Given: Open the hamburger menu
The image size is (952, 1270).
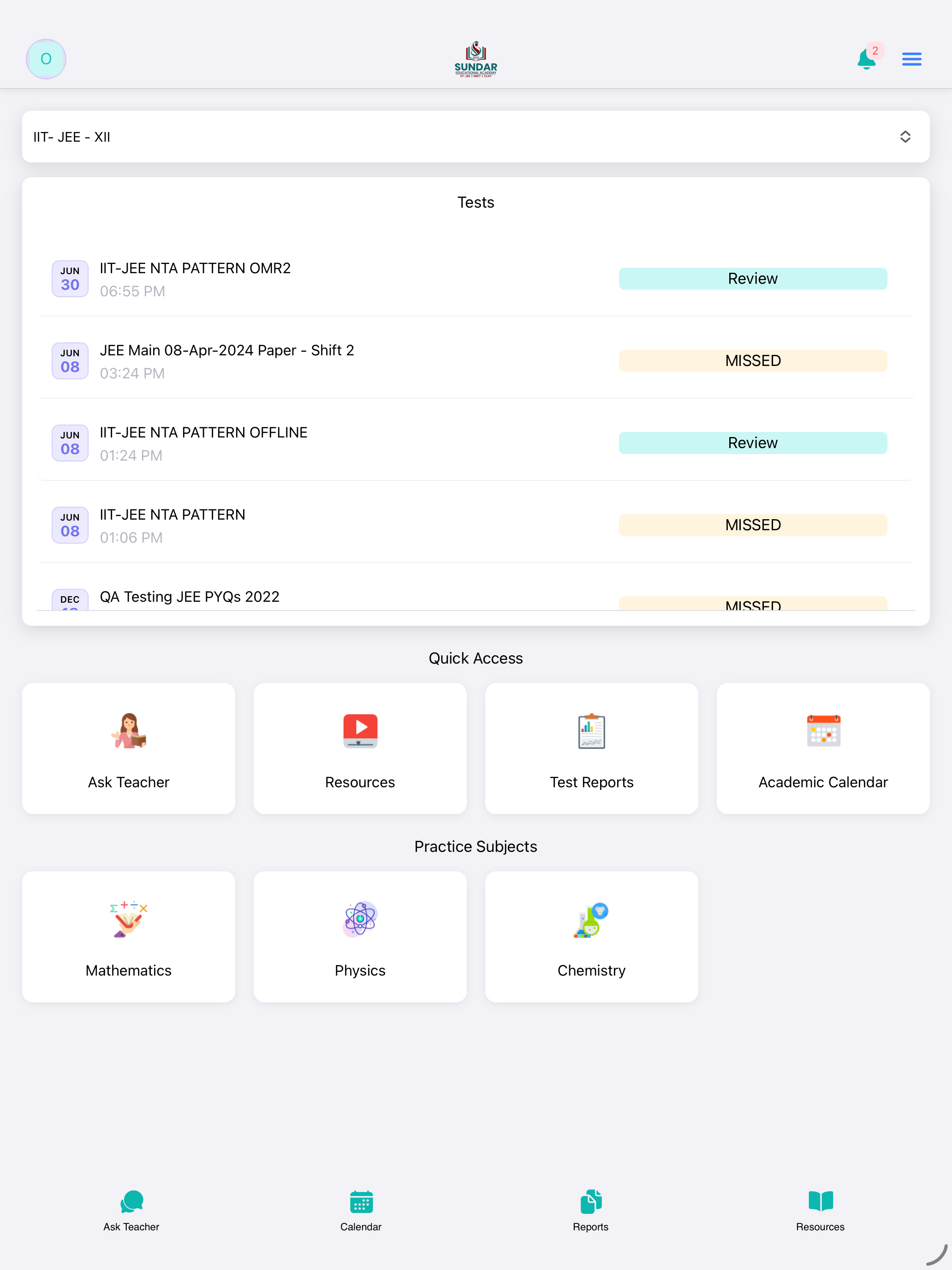Looking at the screenshot, I should (x=911, y=59).
